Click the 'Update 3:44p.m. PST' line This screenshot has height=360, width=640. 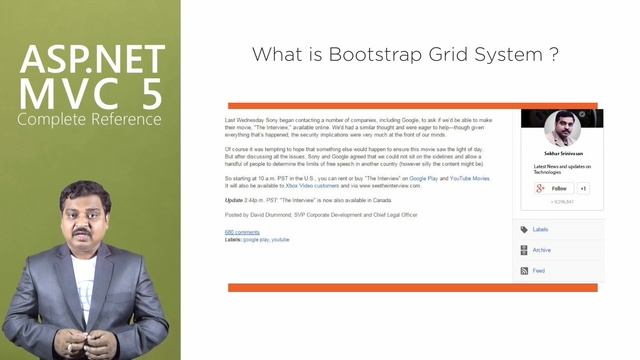tap(308, 200)
